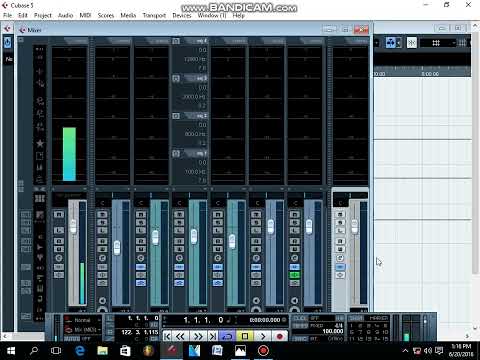Image resolution: width=480 pixels, height=360 pixels.
Task: Open File Explorer from the taskbar
Action: [x=102, y=351]
